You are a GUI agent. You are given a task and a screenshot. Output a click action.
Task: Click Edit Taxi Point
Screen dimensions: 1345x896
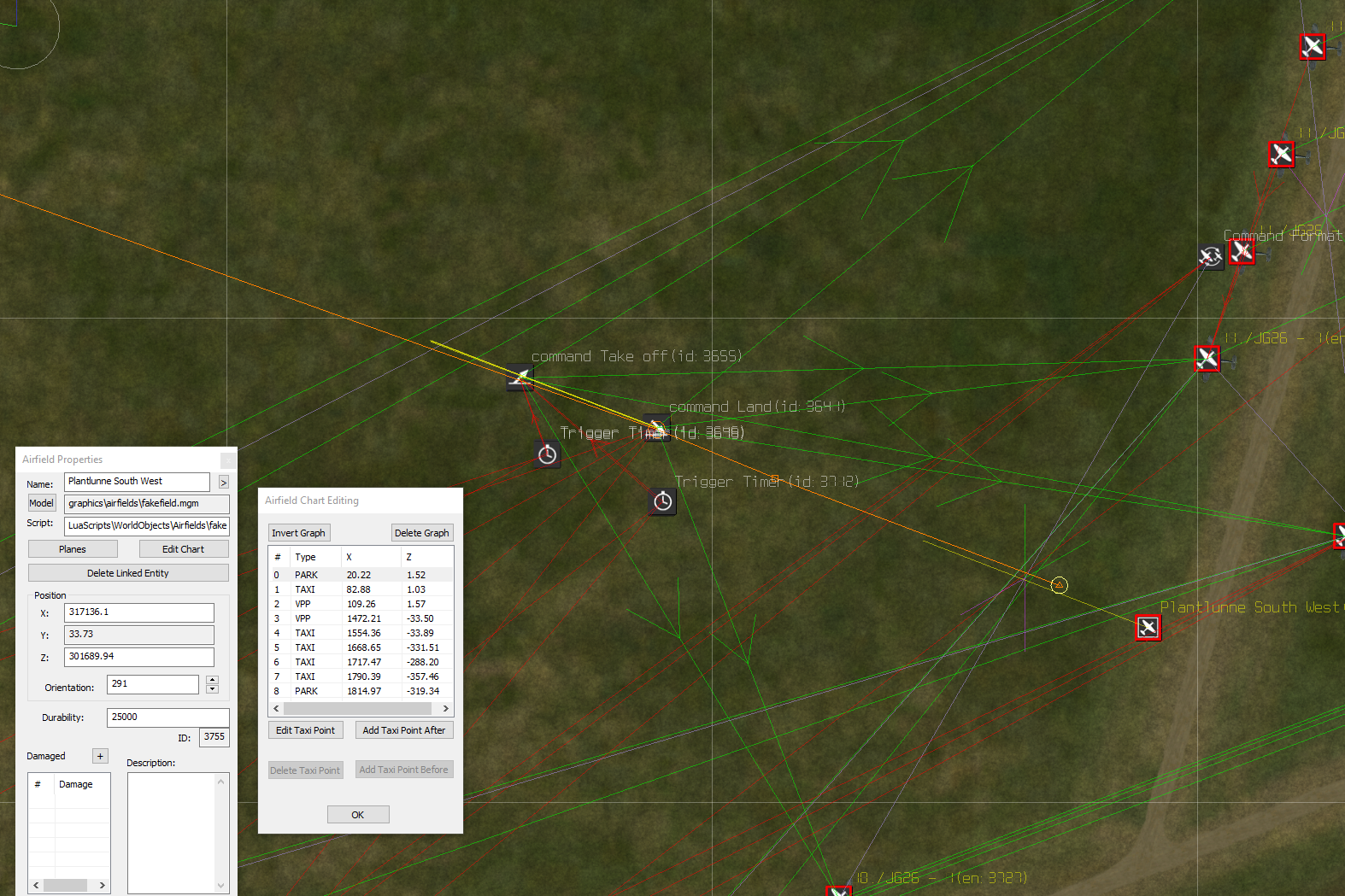pyautogui.click(x=305, y=730)
